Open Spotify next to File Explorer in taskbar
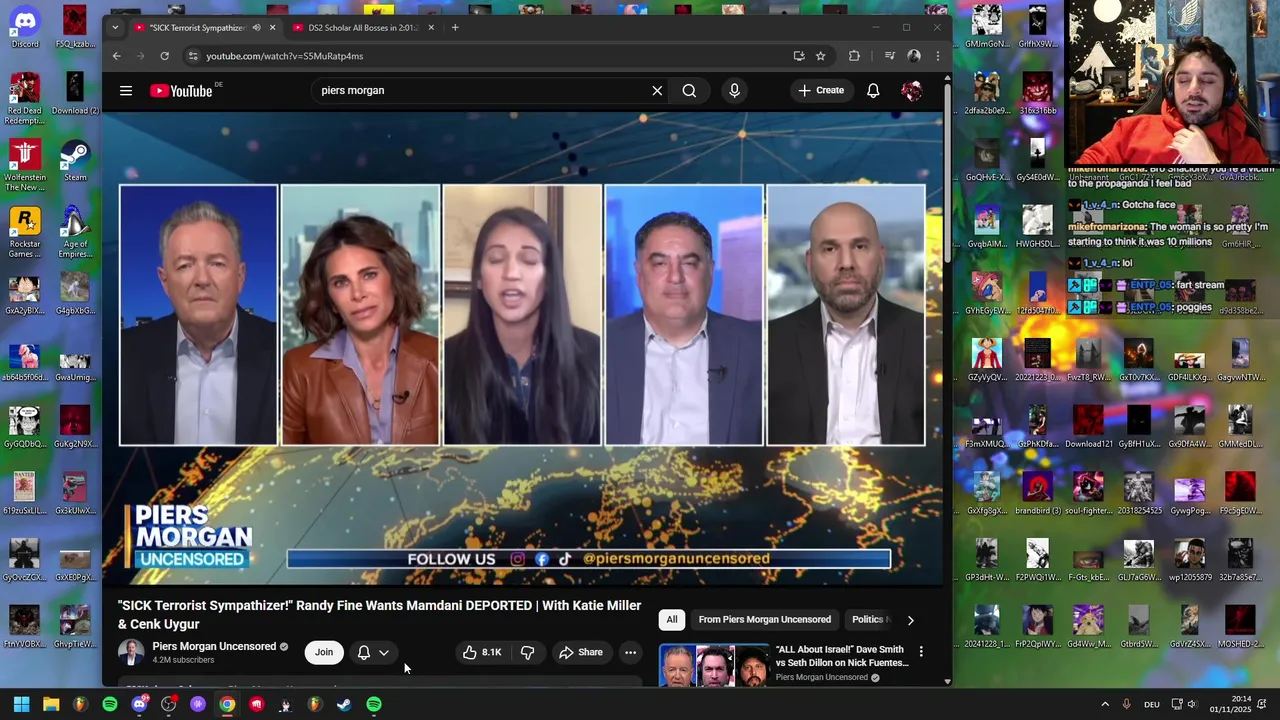The width and height of the screenshot is (1280, 720). pyautogui.click(x=110, y=704)
